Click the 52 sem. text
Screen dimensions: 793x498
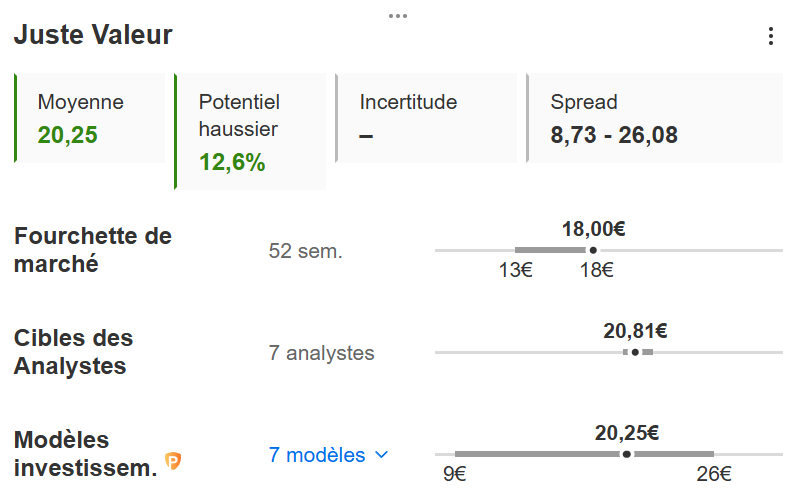click(x=306, y=251)
